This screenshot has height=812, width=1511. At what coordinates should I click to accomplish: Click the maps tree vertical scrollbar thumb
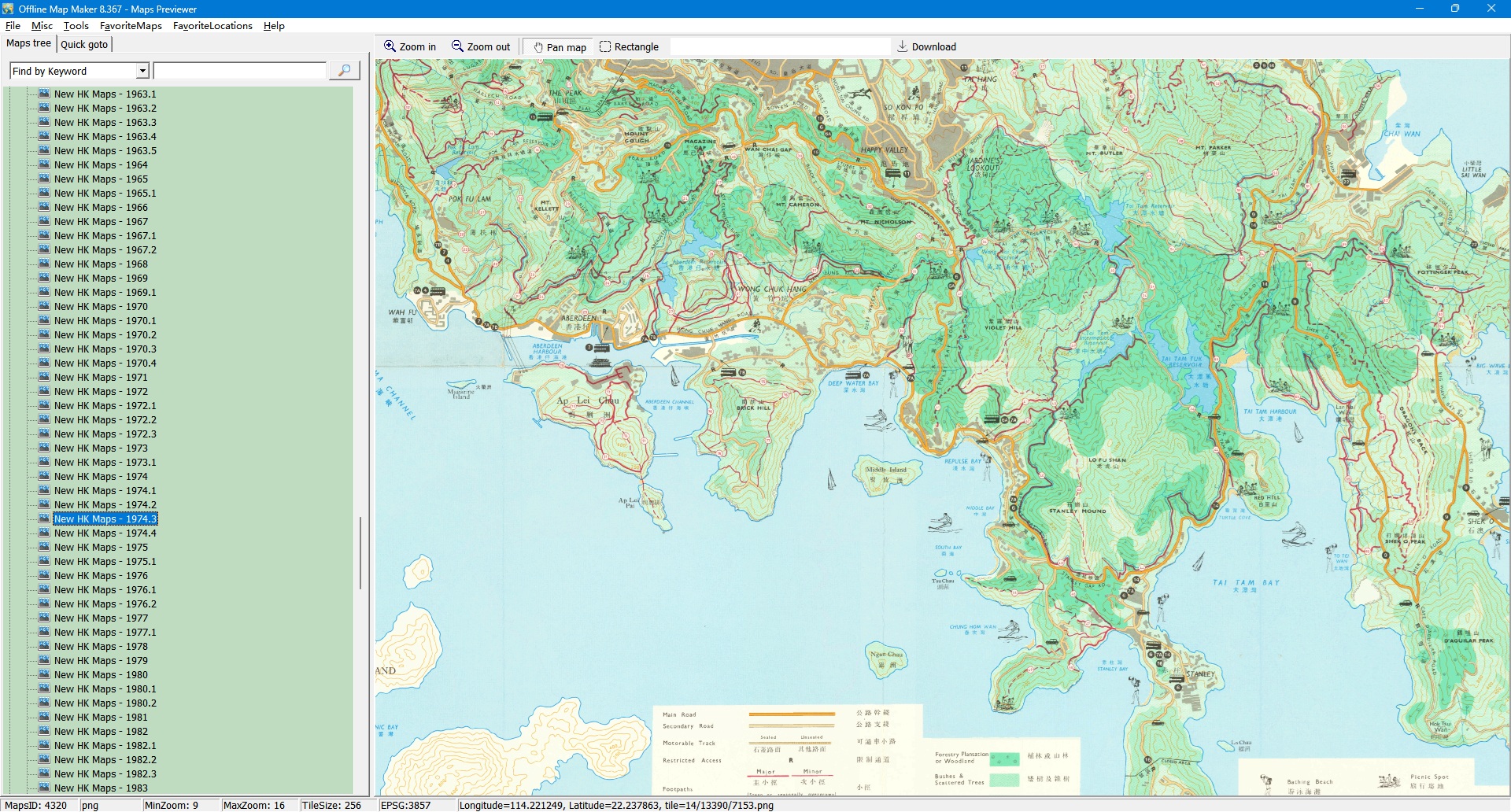[360, 552]
